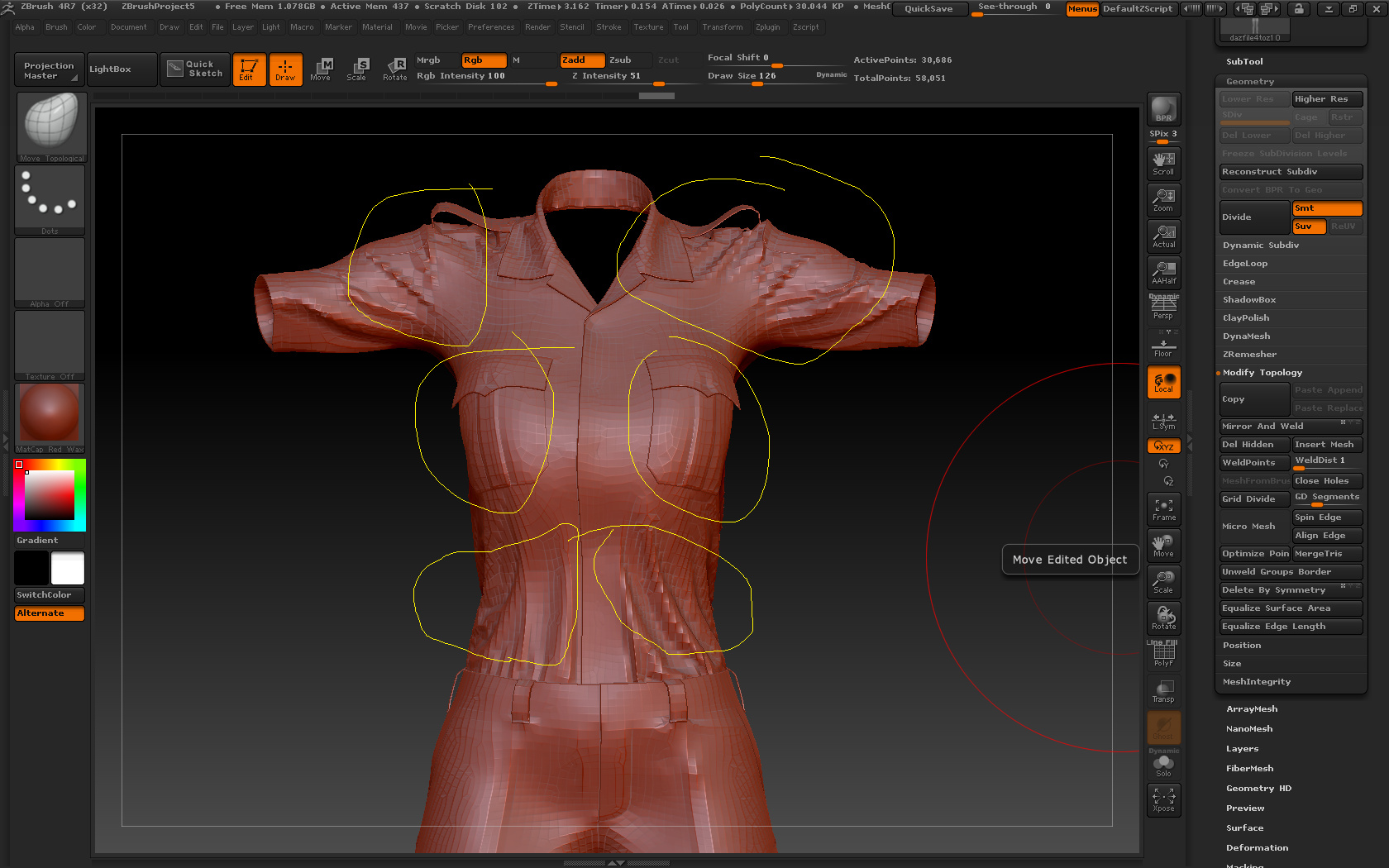Click the Quick Sketch button
Viewport: 1389px width, 868px height.
tap(195, 69)
